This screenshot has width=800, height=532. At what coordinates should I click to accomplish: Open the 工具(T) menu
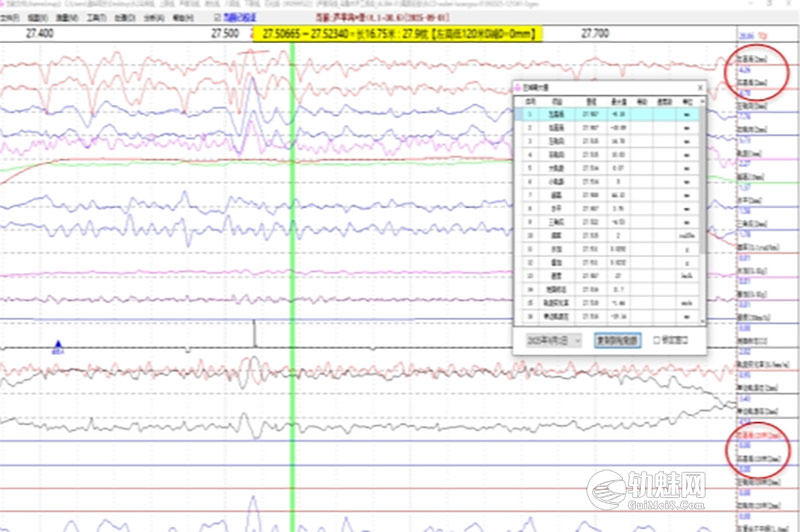(96, 18)
